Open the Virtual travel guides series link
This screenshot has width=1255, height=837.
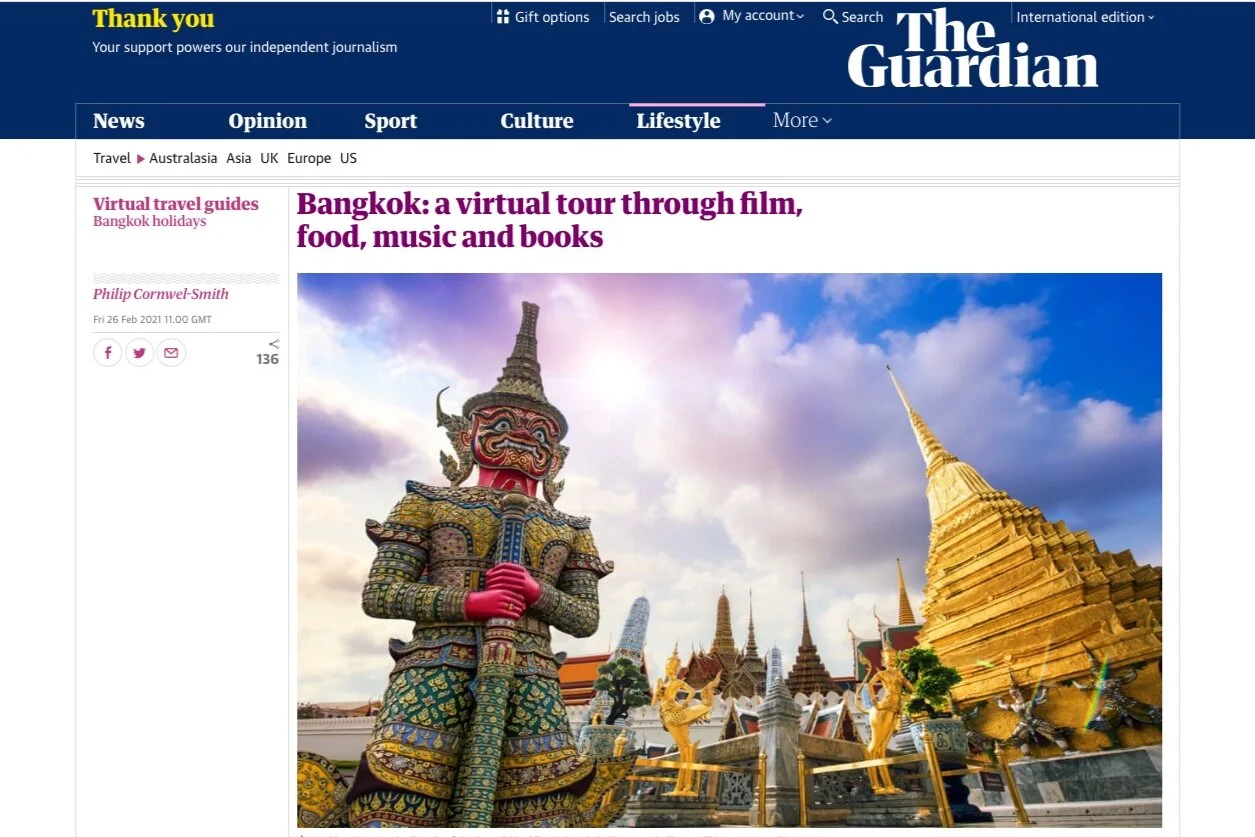point(176,204)
